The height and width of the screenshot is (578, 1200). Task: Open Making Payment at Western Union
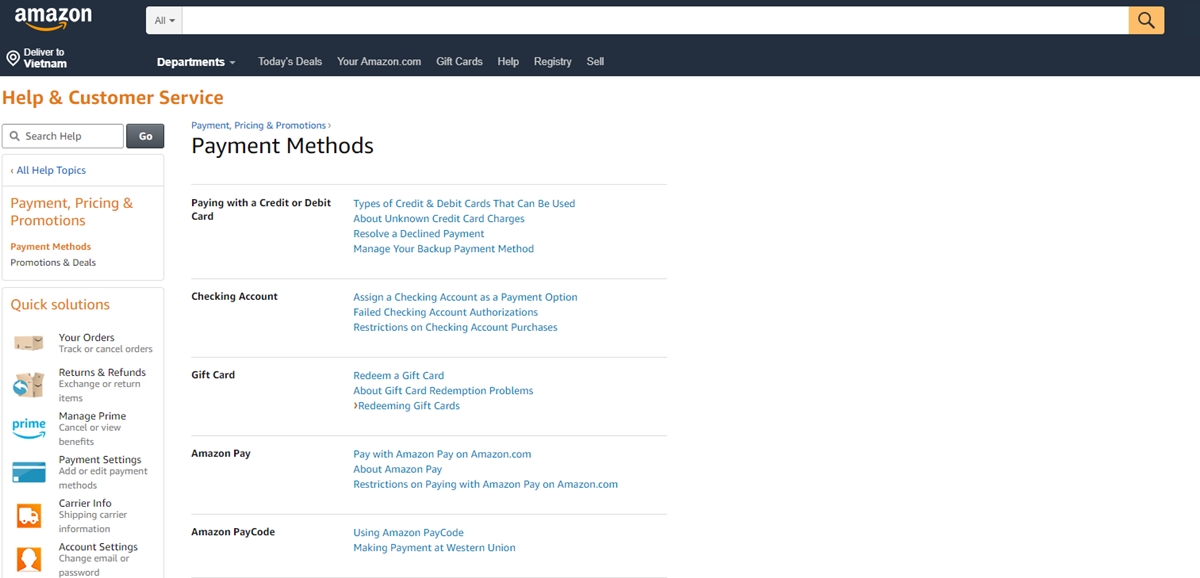[x=434, y=547]
